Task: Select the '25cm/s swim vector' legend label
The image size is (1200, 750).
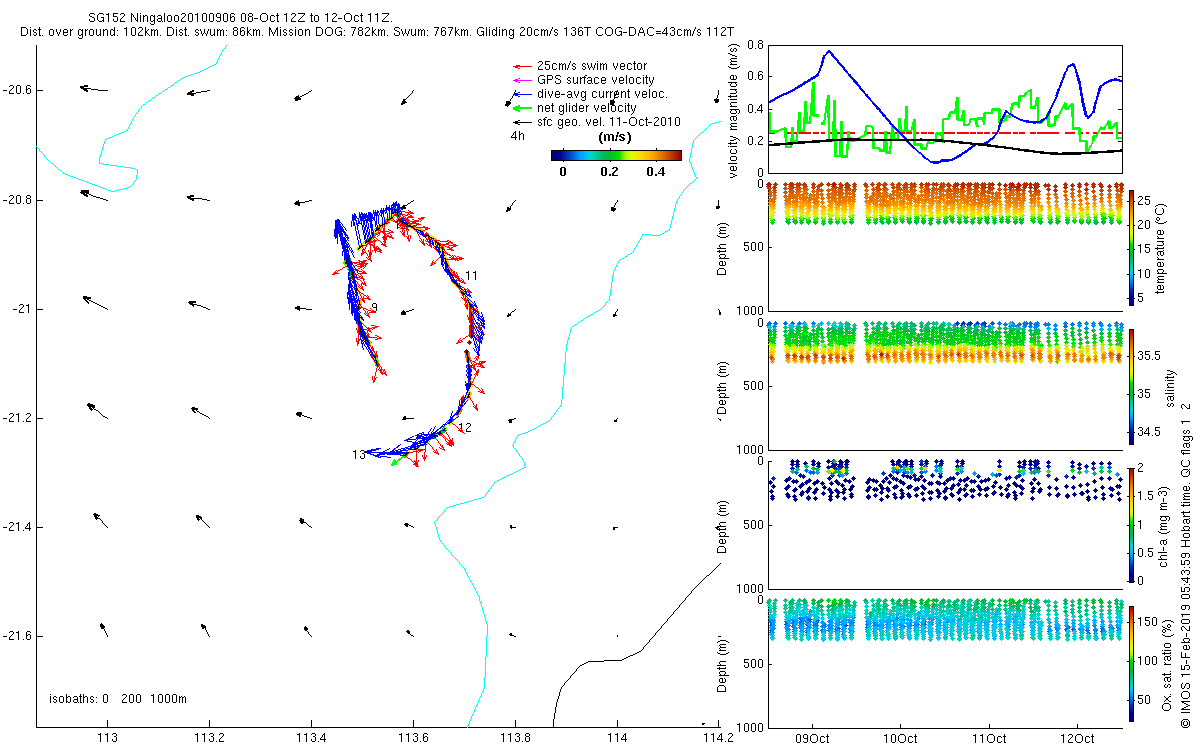Action: [592, 66]
